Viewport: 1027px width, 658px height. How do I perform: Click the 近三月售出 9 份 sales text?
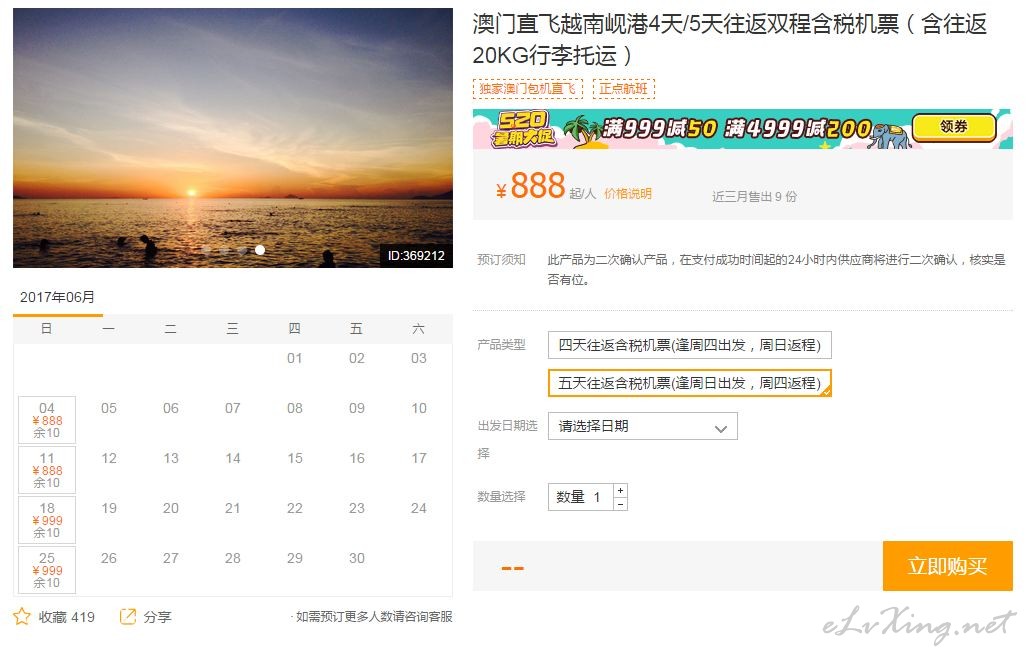tap(755, 196)
